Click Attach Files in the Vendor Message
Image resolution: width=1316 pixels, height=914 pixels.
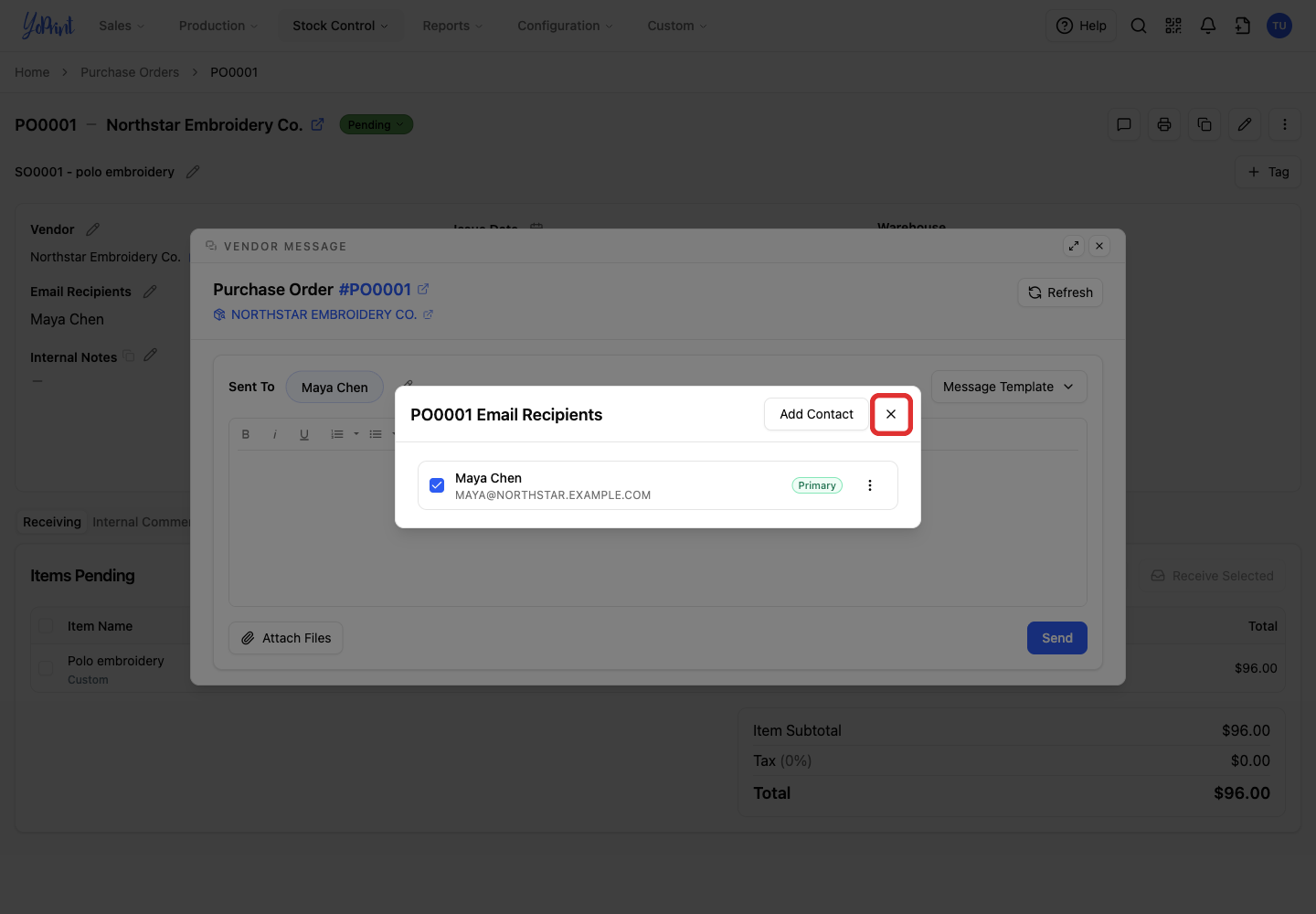click(286, 638)
